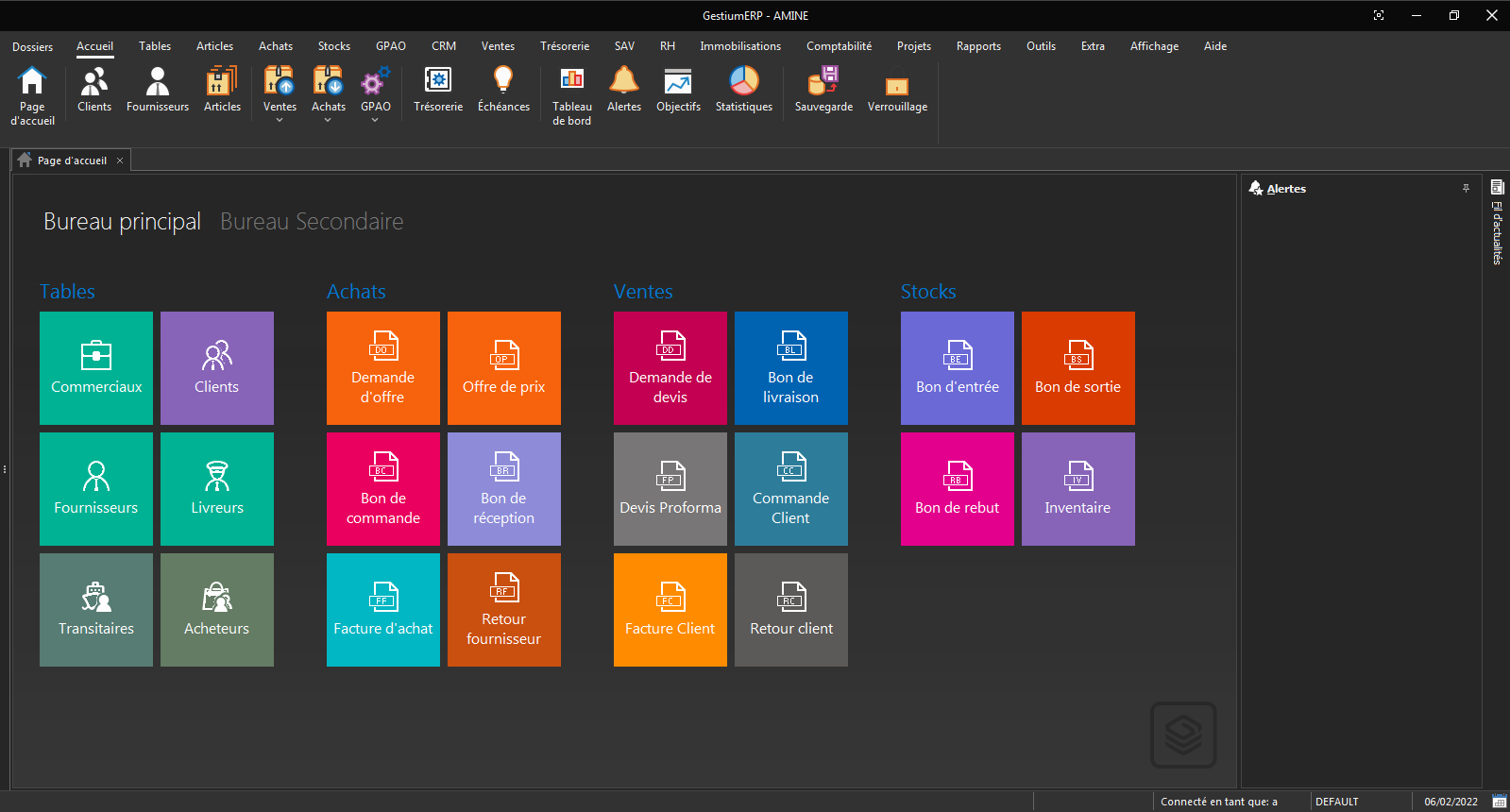1510x812 pixels.
Task: Open the Commande Client tile
Action: (791, 489)
